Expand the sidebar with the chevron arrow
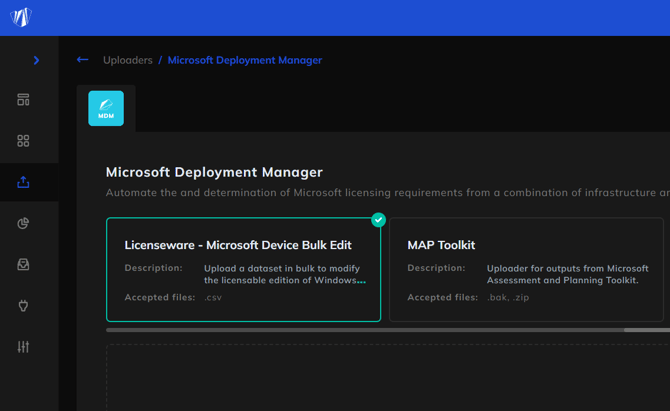The height and width of the screenshot is (411, 670). click(x=36, y=60)
